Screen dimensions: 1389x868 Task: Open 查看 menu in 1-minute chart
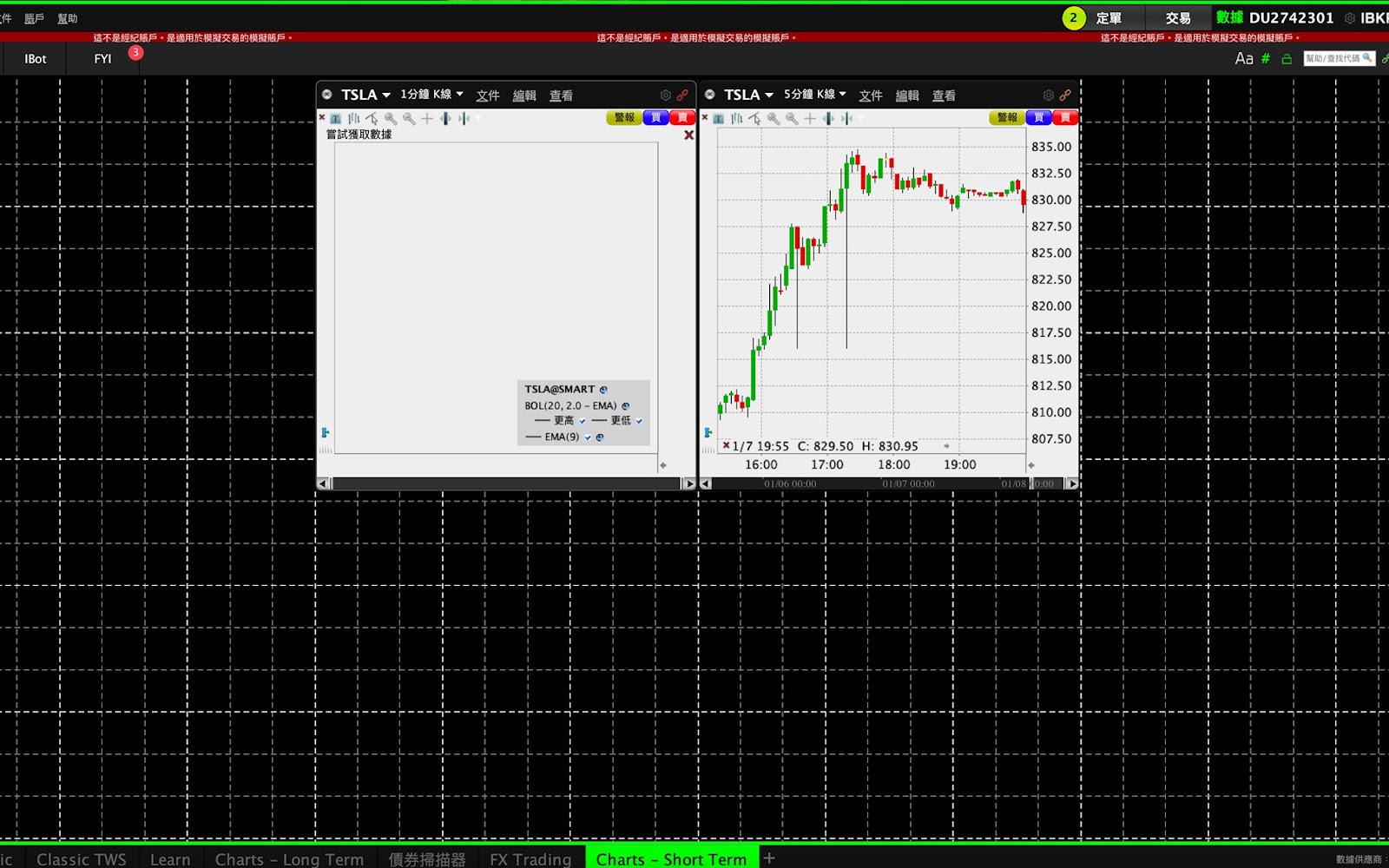(561, 95)
